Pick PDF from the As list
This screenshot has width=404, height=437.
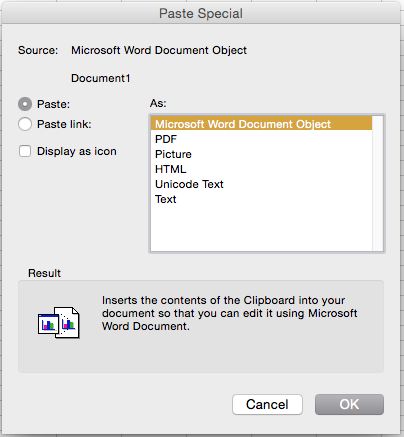coord(261,139)
